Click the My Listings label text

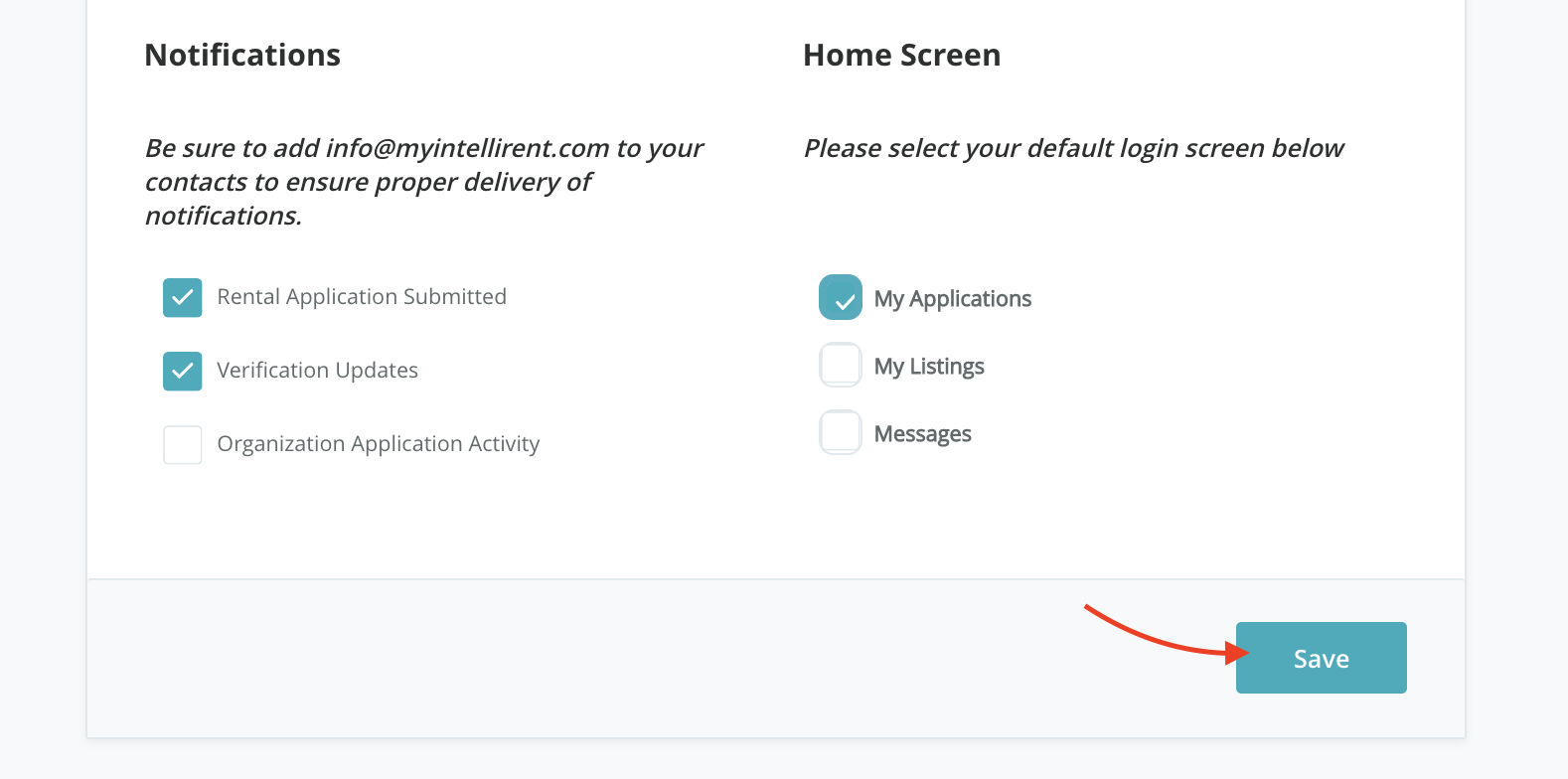click(x=929, y=367)
